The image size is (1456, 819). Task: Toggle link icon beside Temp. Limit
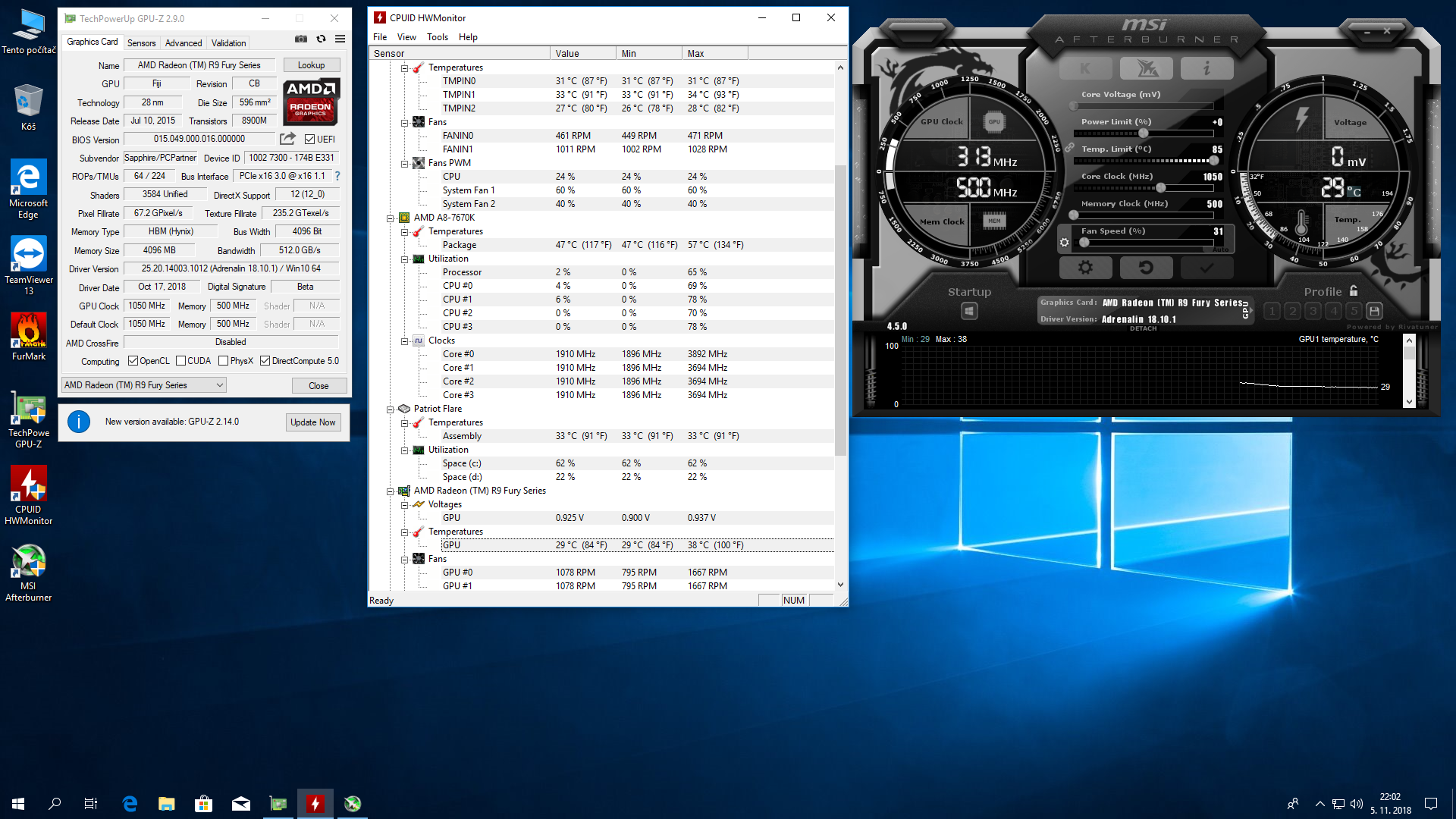tap(1068, 148)
